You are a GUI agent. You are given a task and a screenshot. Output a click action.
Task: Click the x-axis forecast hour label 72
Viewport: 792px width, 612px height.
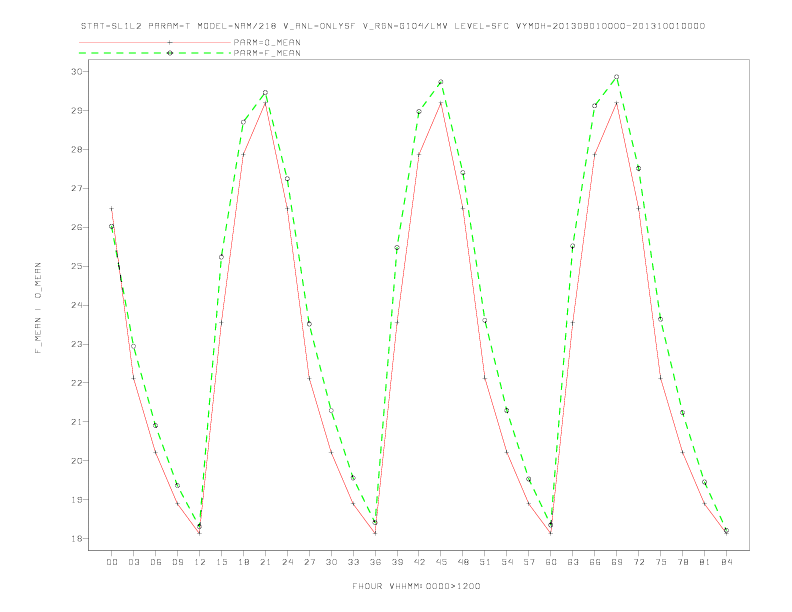tap(638, 562)
